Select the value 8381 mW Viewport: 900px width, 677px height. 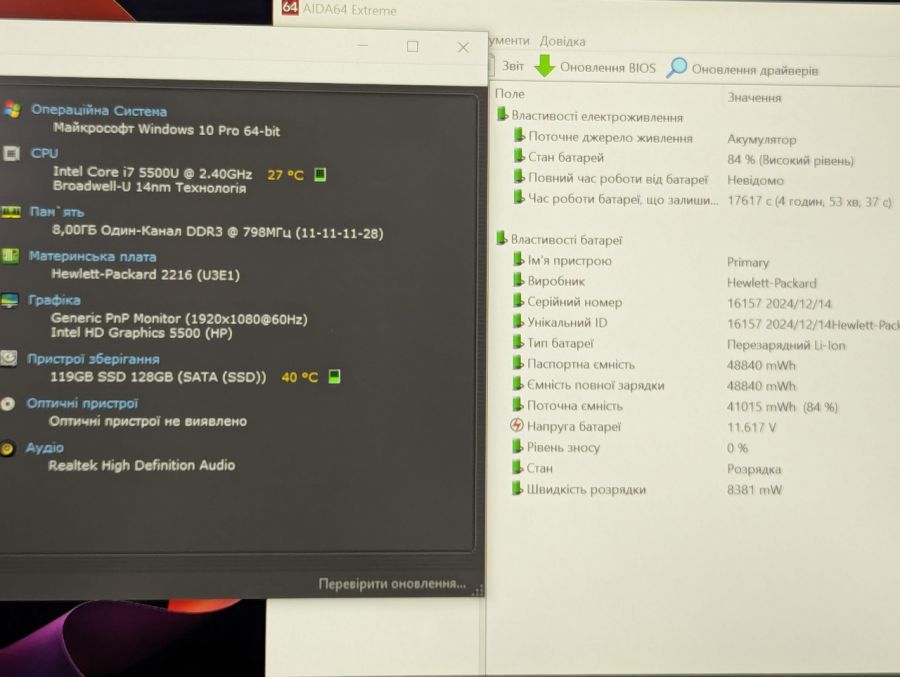coord(754,490)
